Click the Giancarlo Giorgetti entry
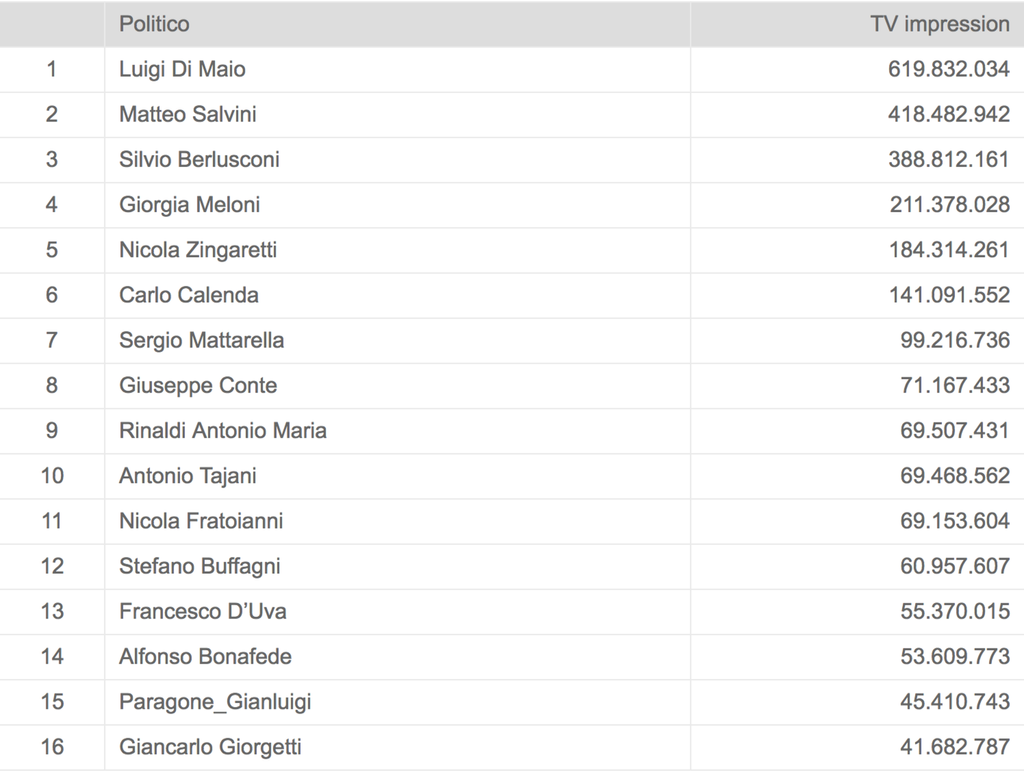The image size is (1024, 772). pos(210,747)
